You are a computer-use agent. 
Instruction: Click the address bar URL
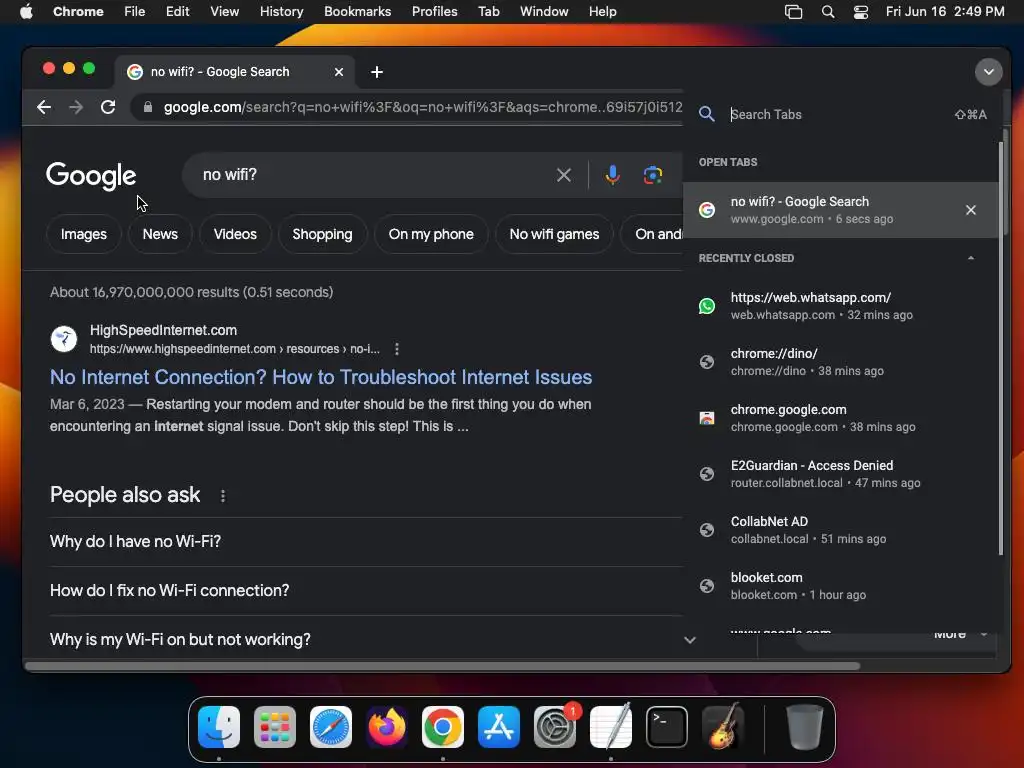pos(423,107)
